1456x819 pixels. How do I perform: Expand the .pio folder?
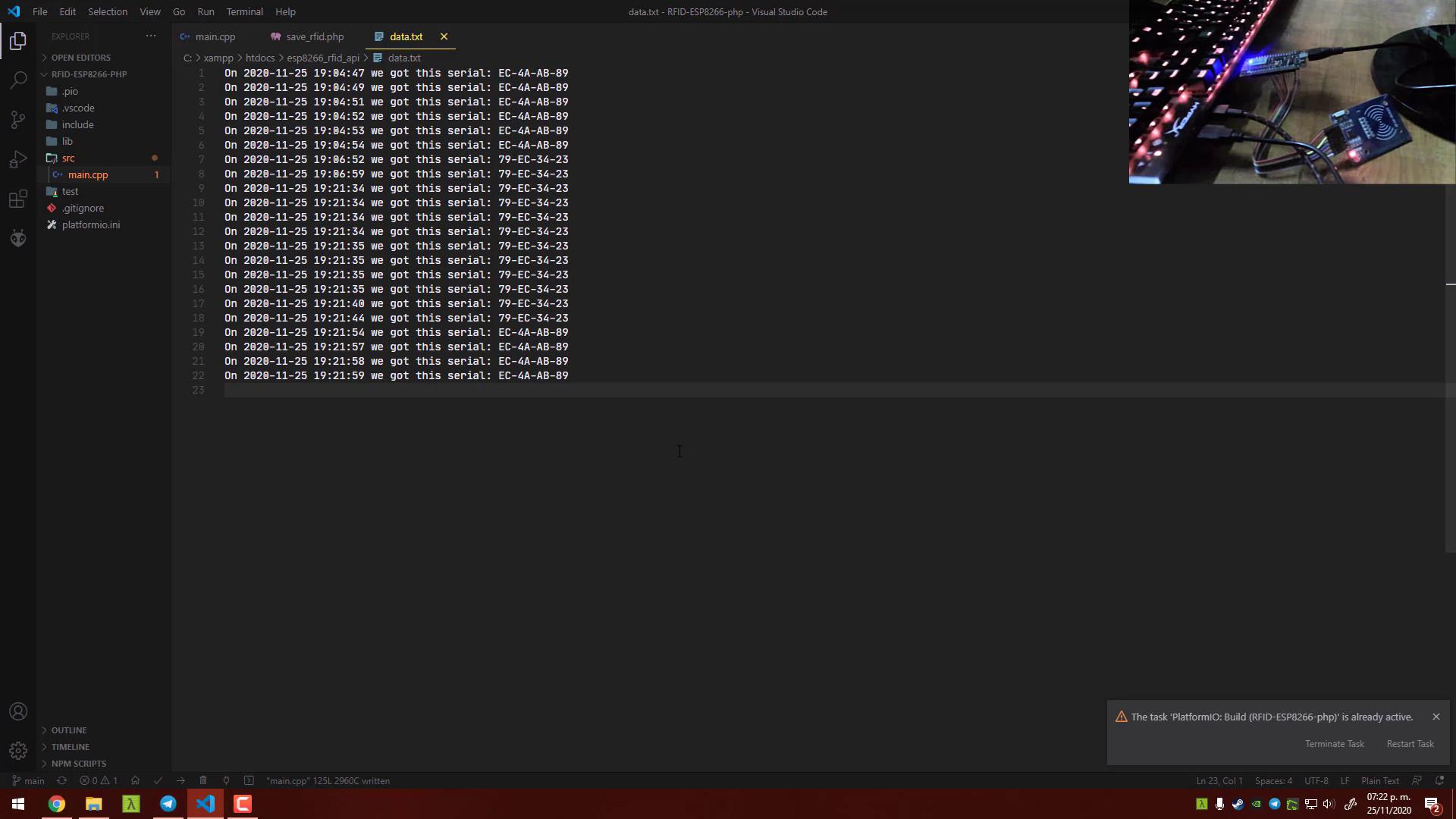point(70,91)
